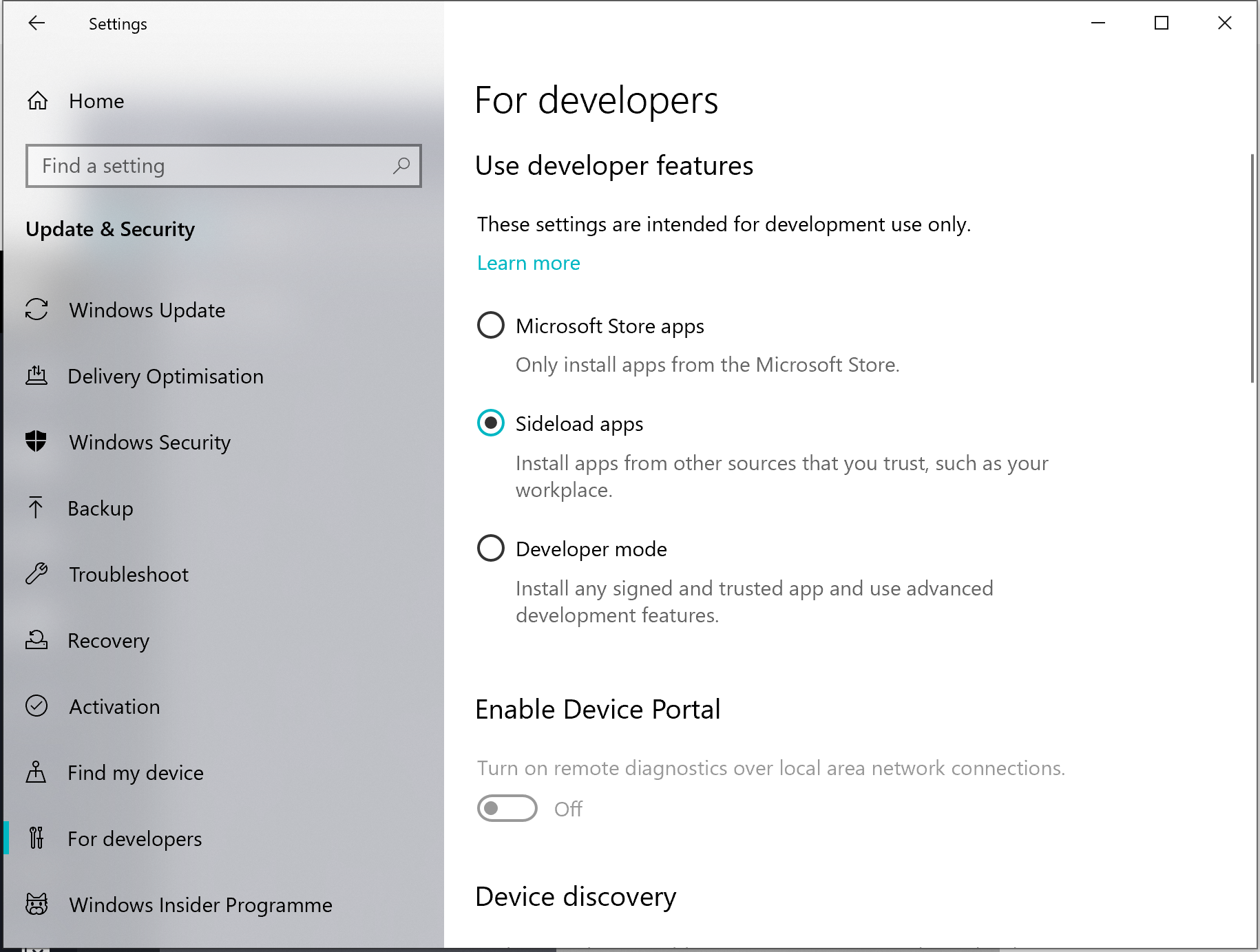Click the 'Enable Device Portal' heading
The image size is (1260, 952).
[598, 709]
